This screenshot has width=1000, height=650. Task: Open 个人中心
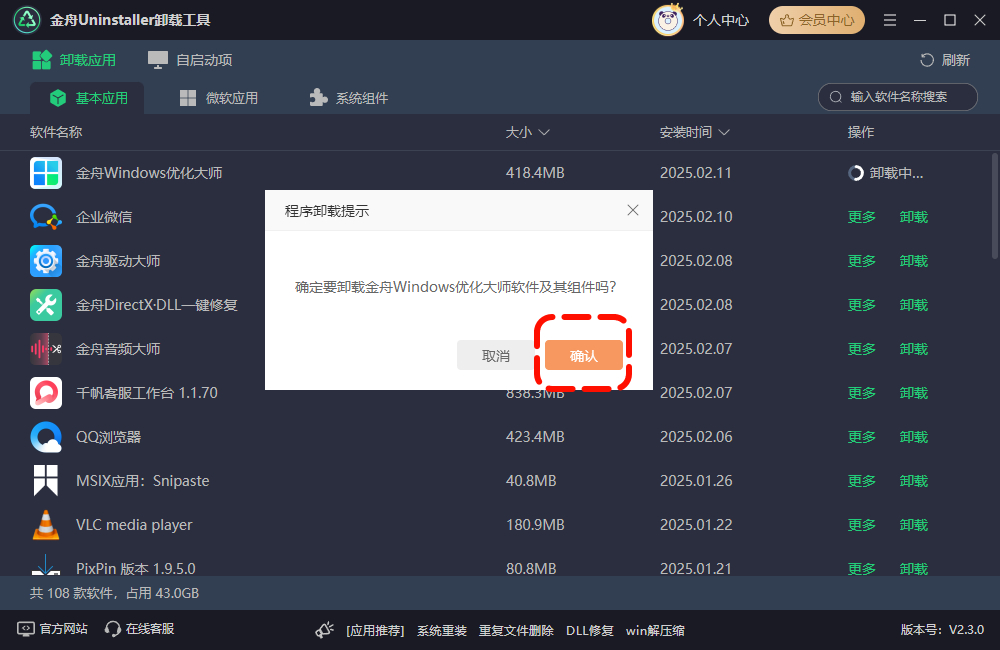coord(721,20)
